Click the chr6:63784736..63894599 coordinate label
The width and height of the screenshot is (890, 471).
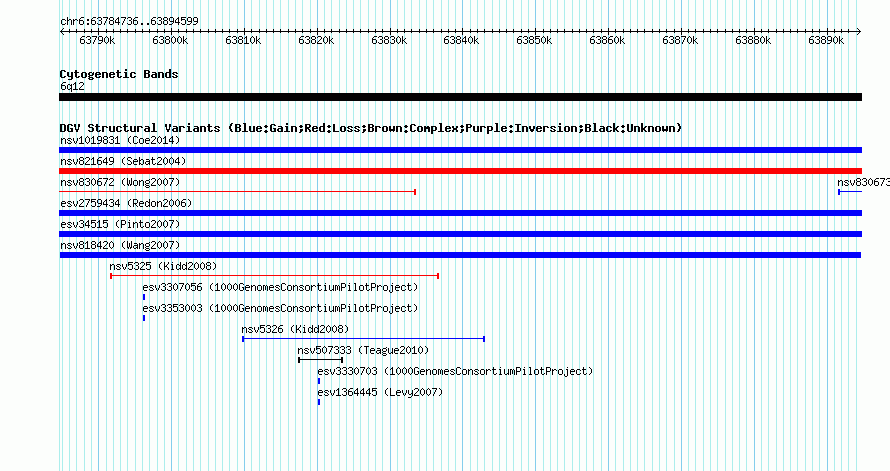[x=129, y=21]
